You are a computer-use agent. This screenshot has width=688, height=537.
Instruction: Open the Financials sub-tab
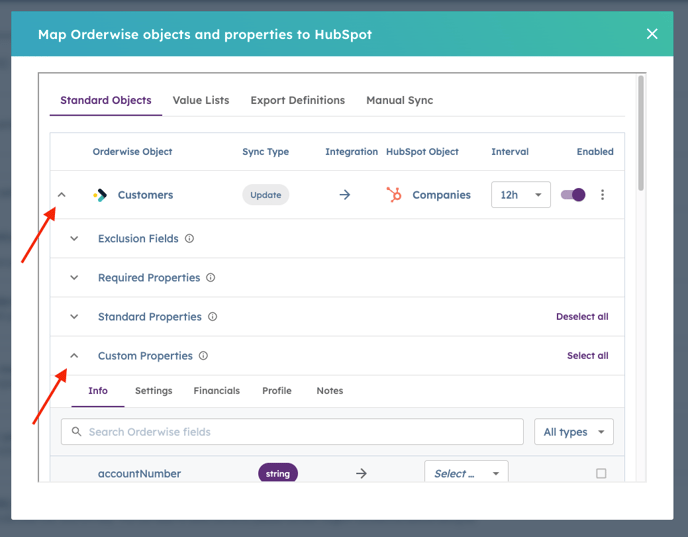coord(217,391)
